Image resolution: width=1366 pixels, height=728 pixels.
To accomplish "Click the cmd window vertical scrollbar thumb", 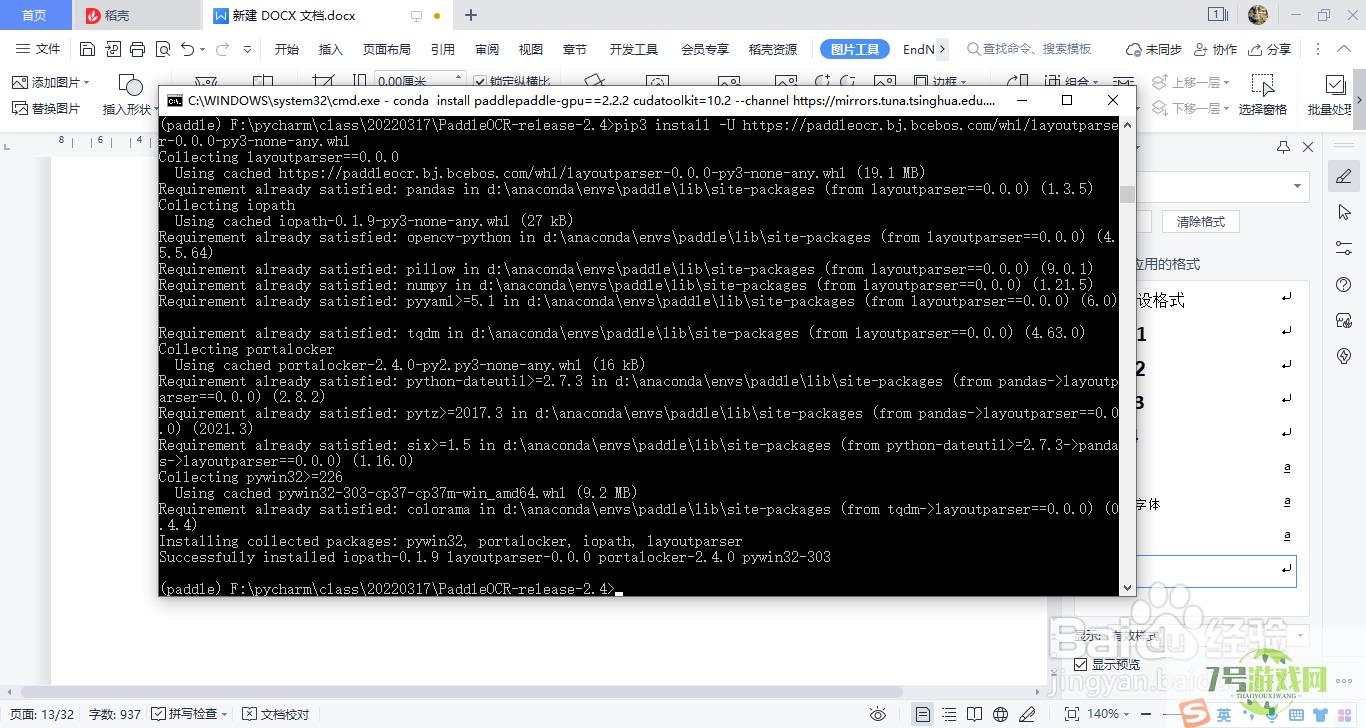I will click(x=1127, y=194).
